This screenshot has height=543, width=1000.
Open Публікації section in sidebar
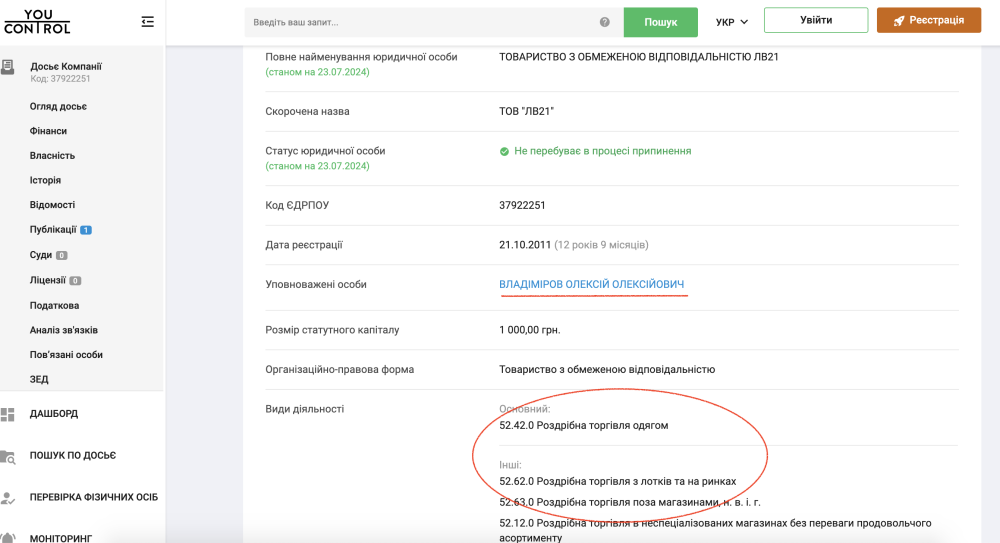(x=53, y=230)
